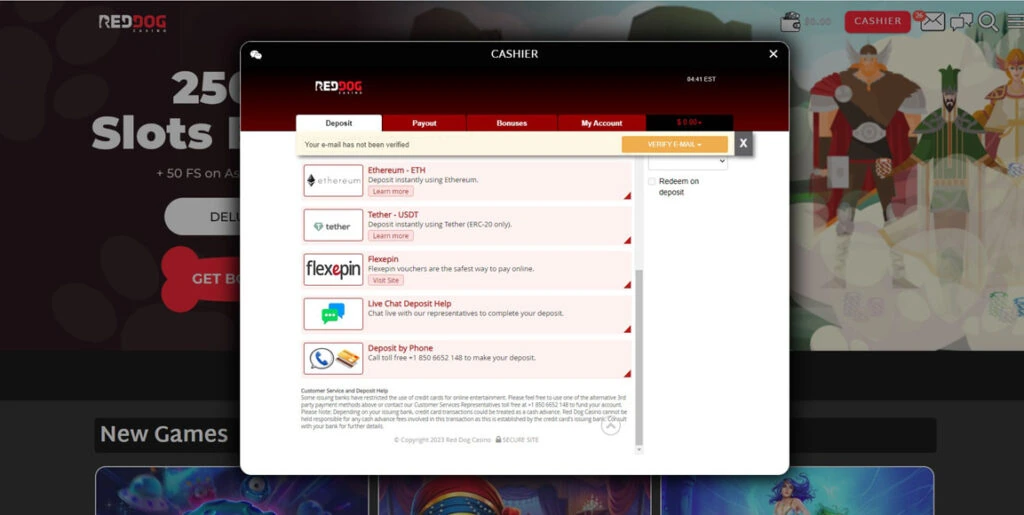Click the search magnifier icon
Screen dimensions: 1024x515
tap(988, 22)
